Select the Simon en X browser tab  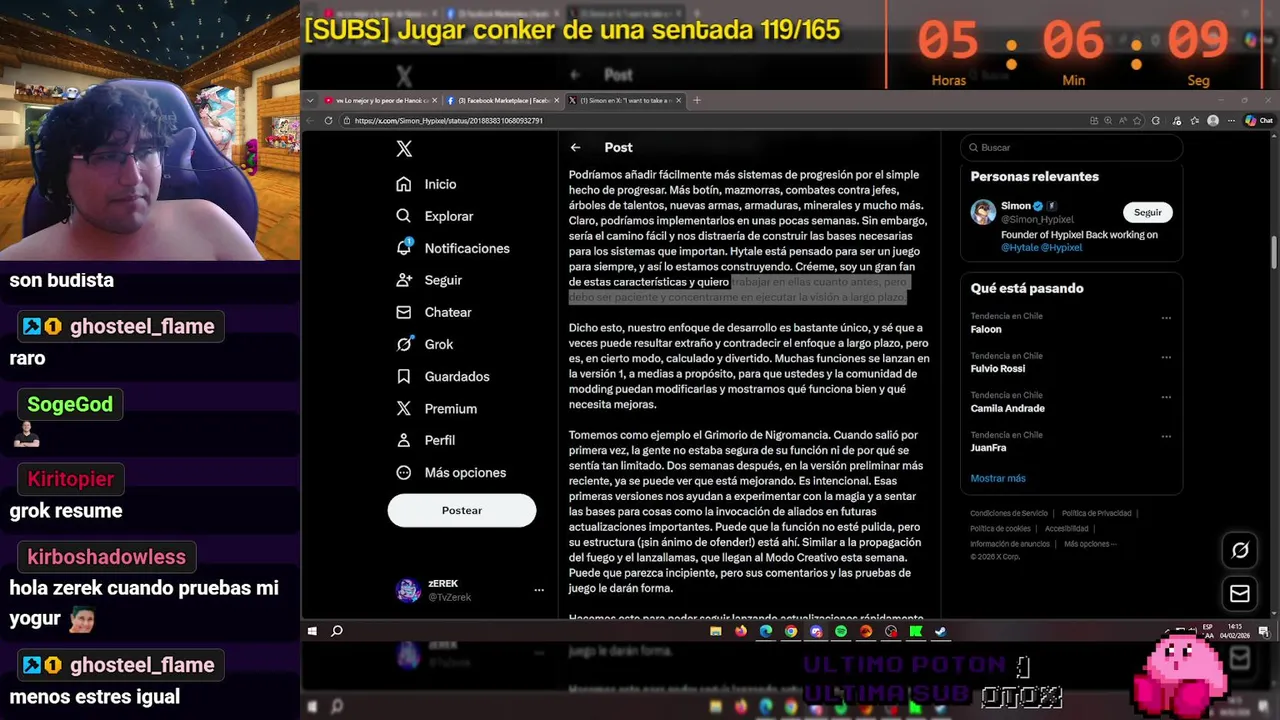(x=624, y=100)
